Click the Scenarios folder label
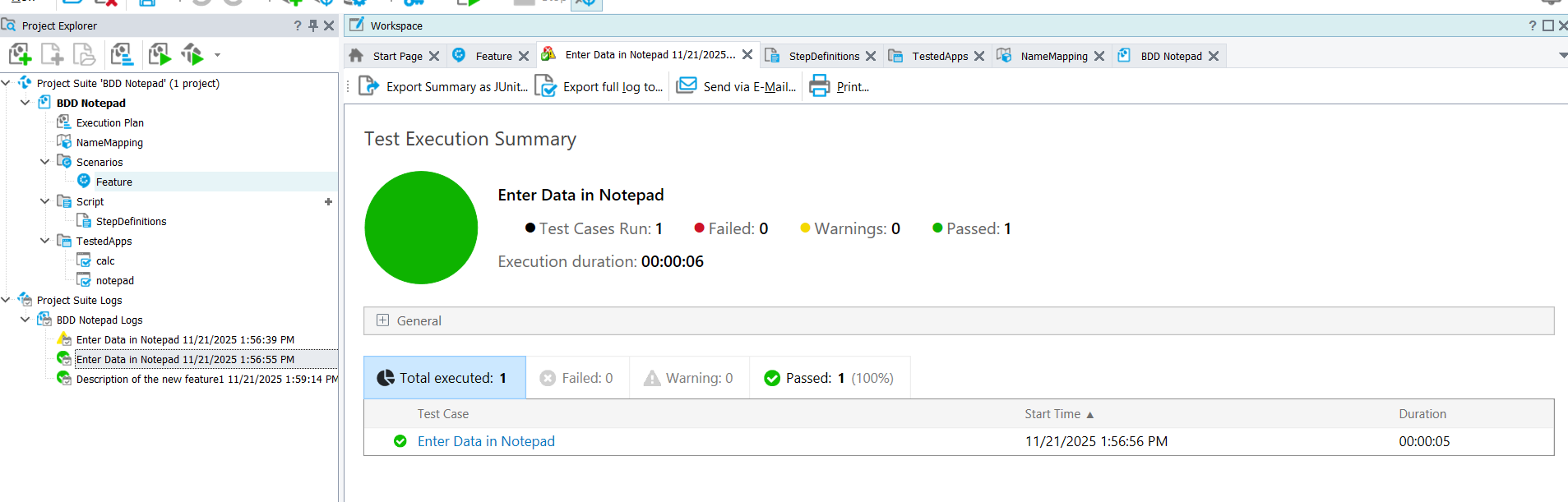This screenshot has width=1568, height=502. pyautogui.click(x=99, y=162)
